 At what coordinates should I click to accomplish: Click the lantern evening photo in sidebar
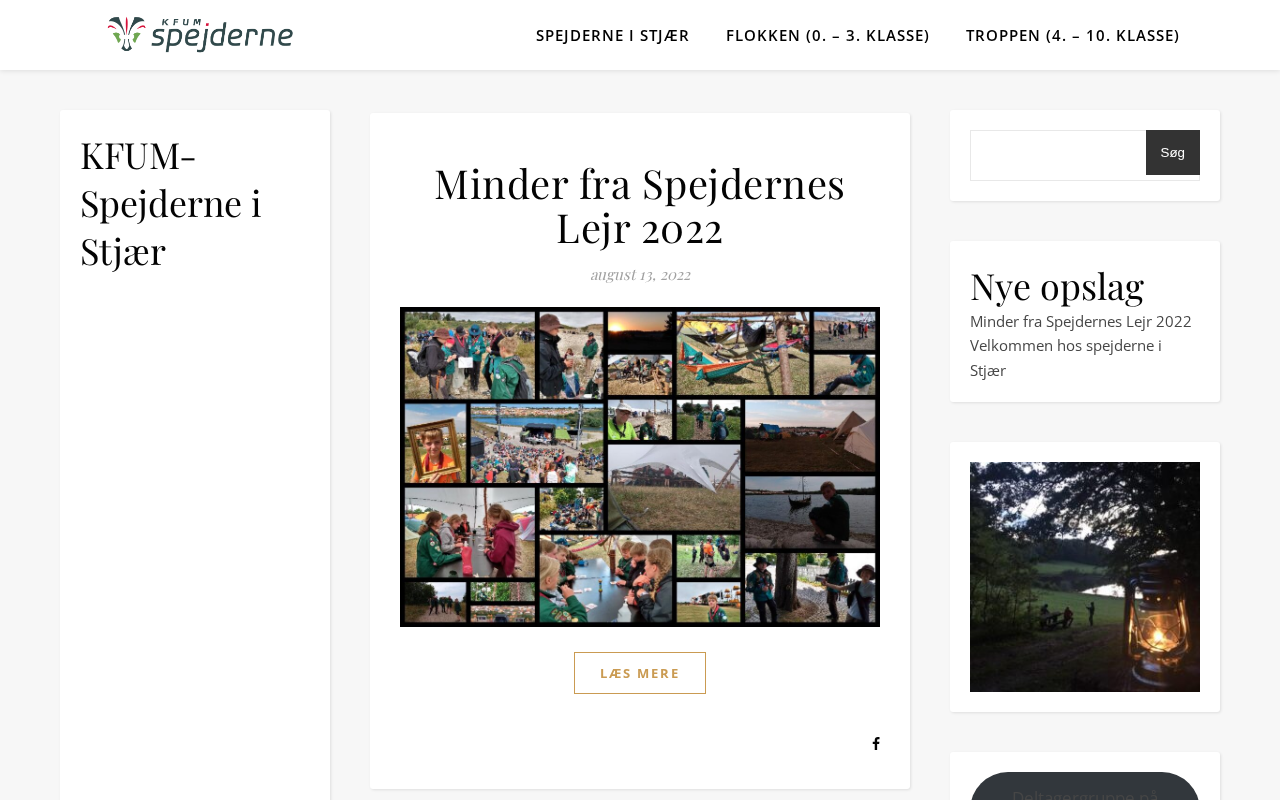point(1085,577)
